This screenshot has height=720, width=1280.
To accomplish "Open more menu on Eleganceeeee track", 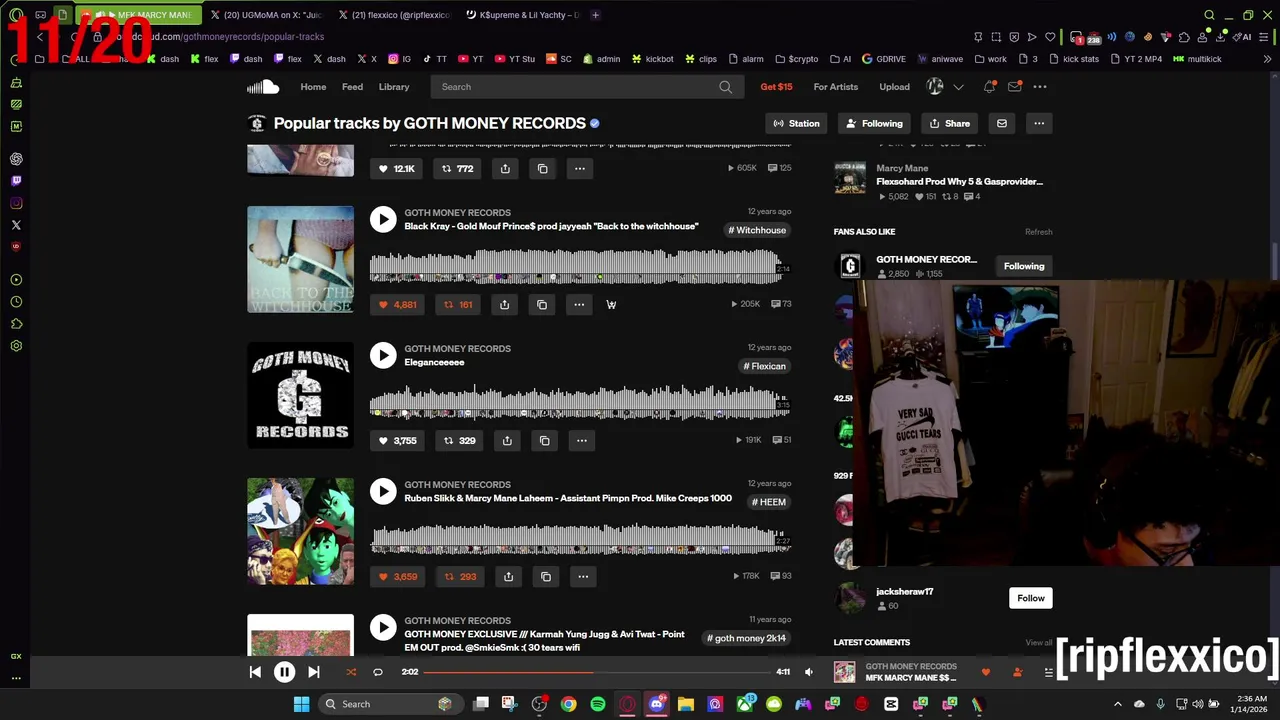I will tap(581, 440).
